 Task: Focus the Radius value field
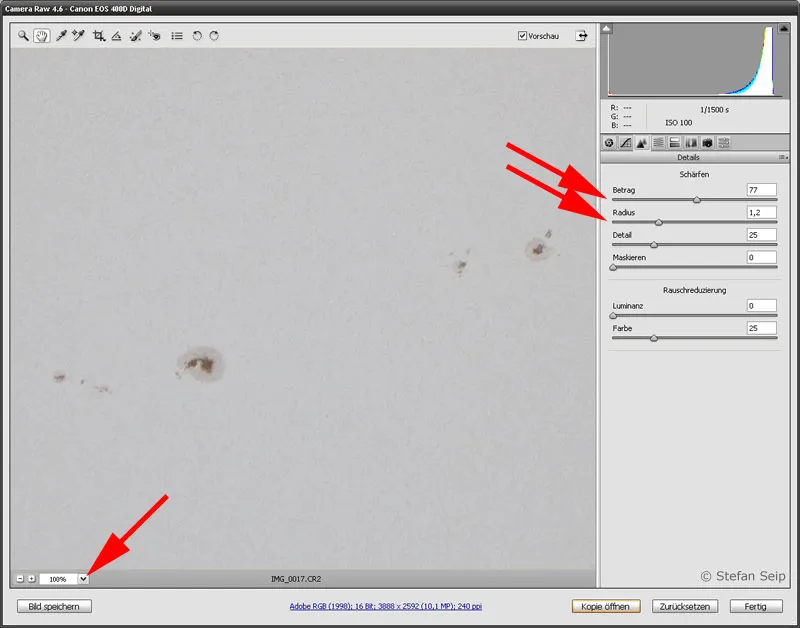click(x=761, y=212)
